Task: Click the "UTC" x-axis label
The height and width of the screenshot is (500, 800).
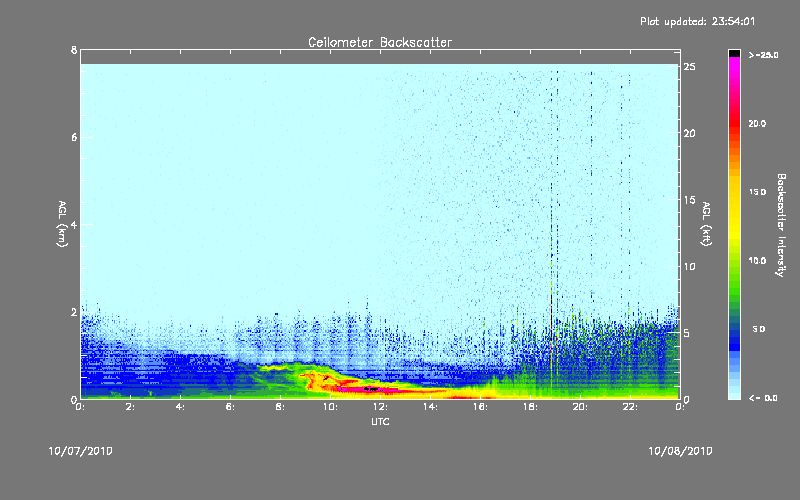Action: (380, 421)
